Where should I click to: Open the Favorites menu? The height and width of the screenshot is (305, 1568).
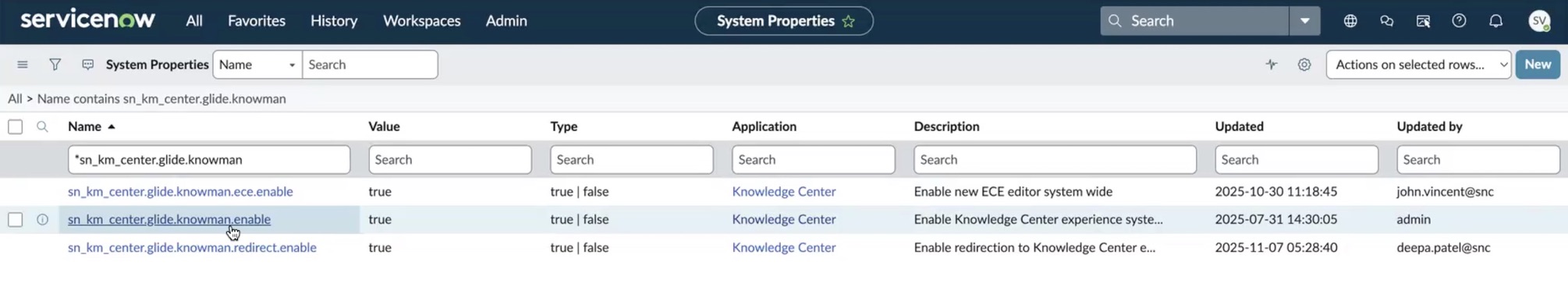click(257, 21)
